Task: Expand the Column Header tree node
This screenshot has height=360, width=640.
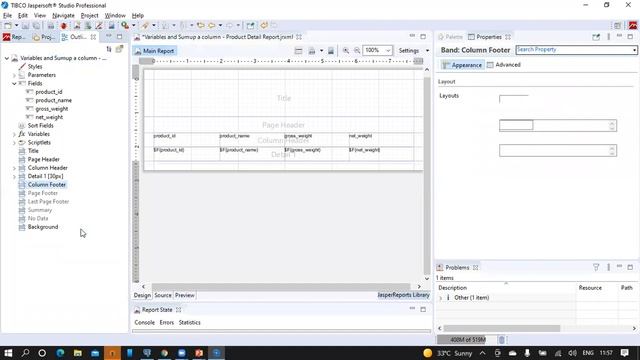Action: 14,168
